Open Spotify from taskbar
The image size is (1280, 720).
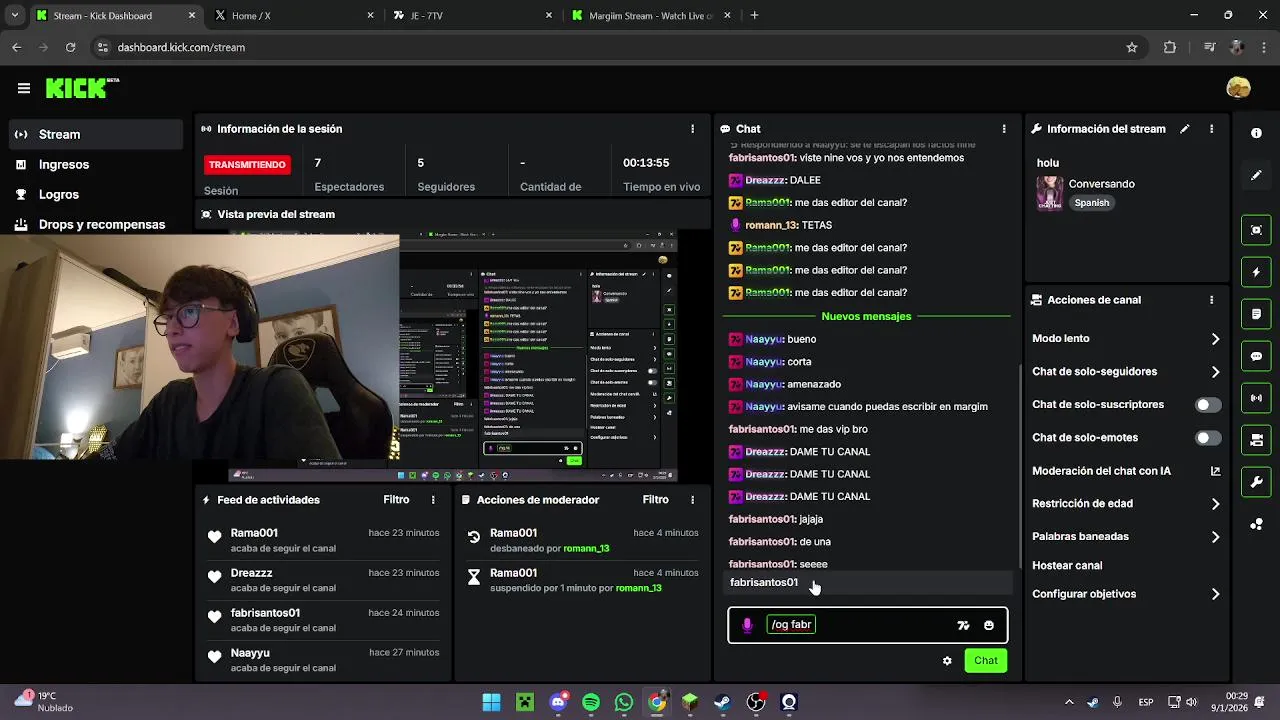tap(590, 703)
